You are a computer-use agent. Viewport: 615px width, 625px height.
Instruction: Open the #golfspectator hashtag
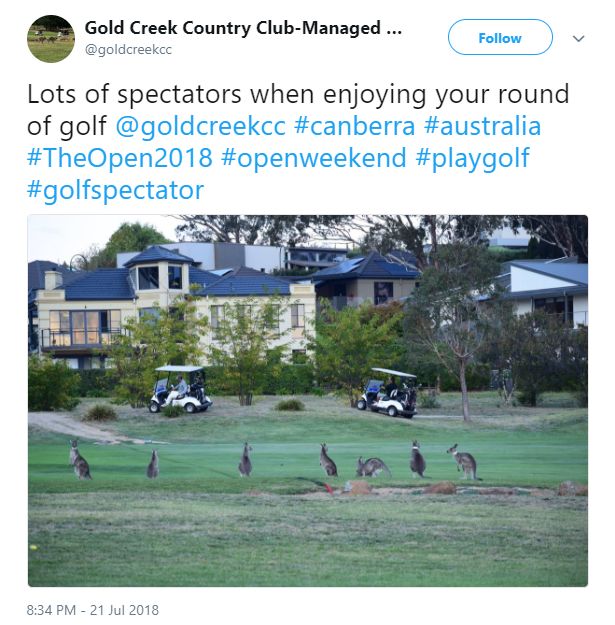click(116, 191)
